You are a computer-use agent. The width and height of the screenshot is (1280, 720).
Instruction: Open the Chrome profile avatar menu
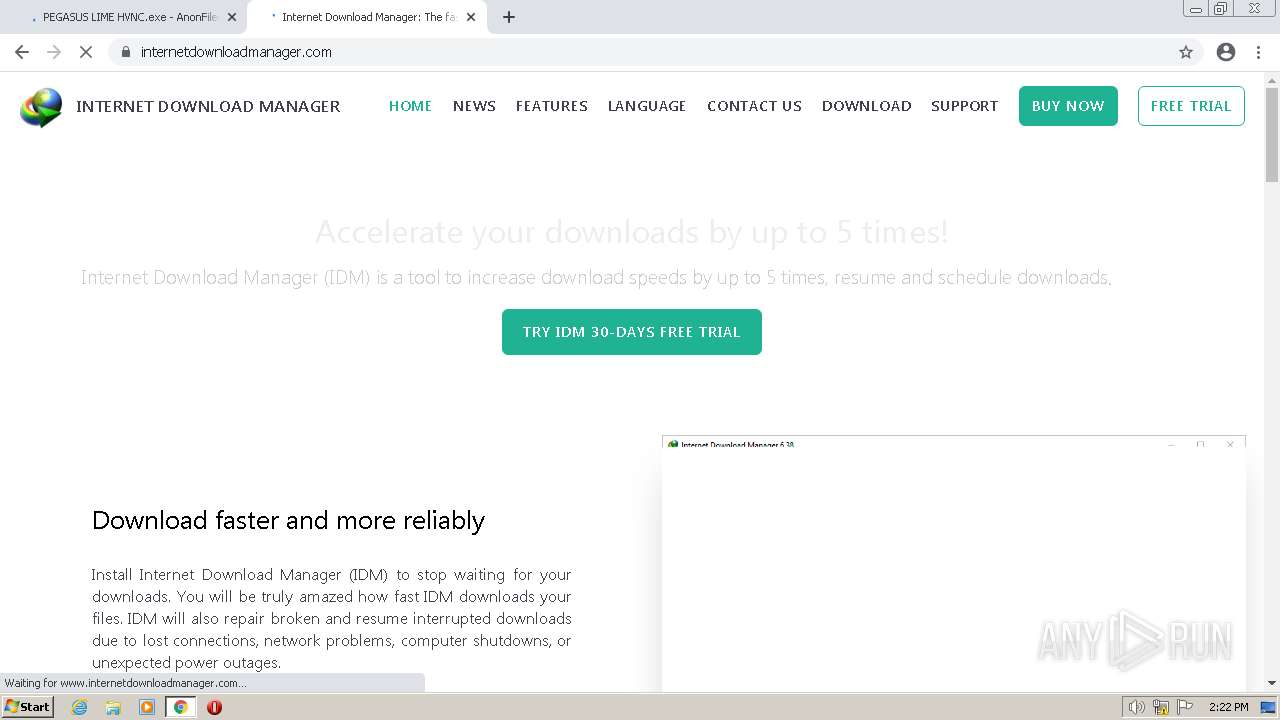[x=1226, y=52]
